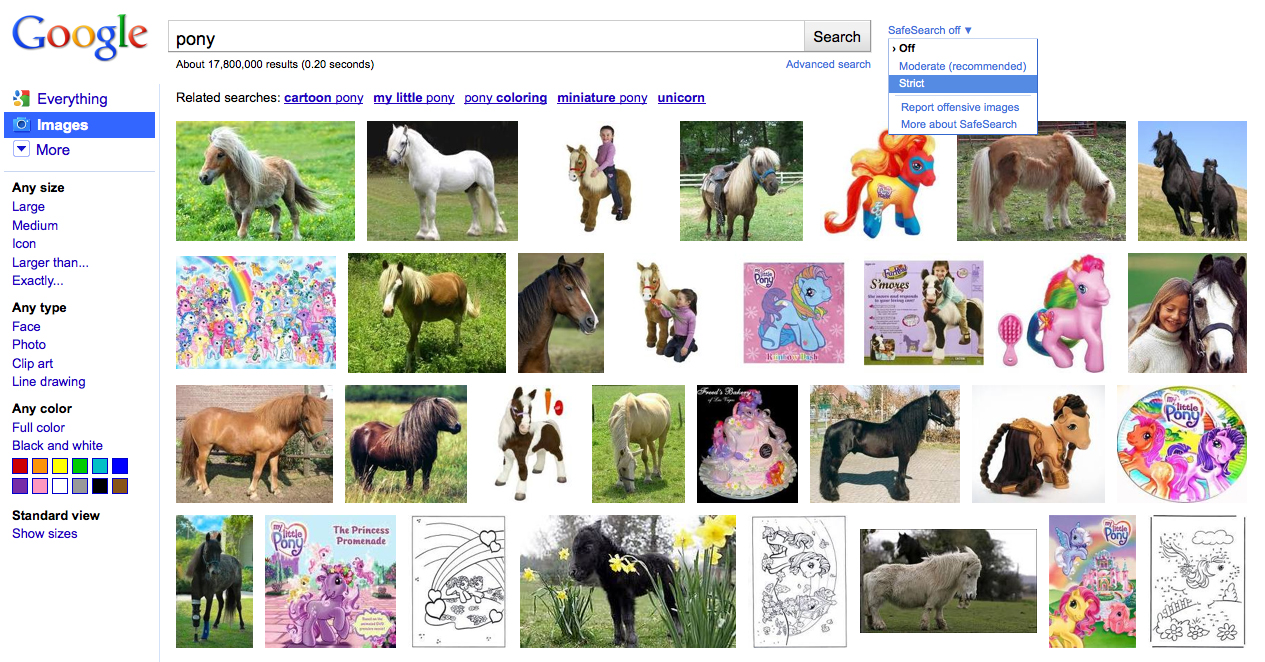1265x662 pixels.
Task: Select the Off SafeSearch option
Action: pyautogui.click(x=907, y=48)
